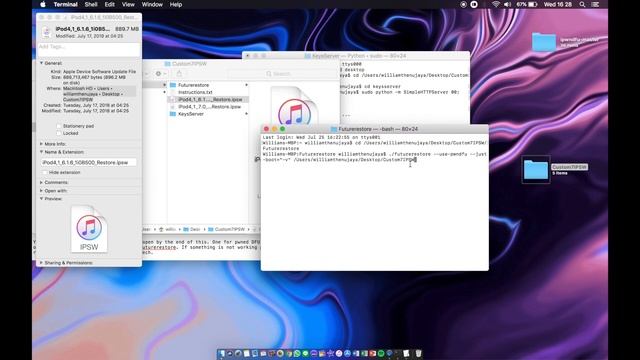Launch the App Store from the Dock
The width and height of the screenshot is (640, 360).
point(348,353)
